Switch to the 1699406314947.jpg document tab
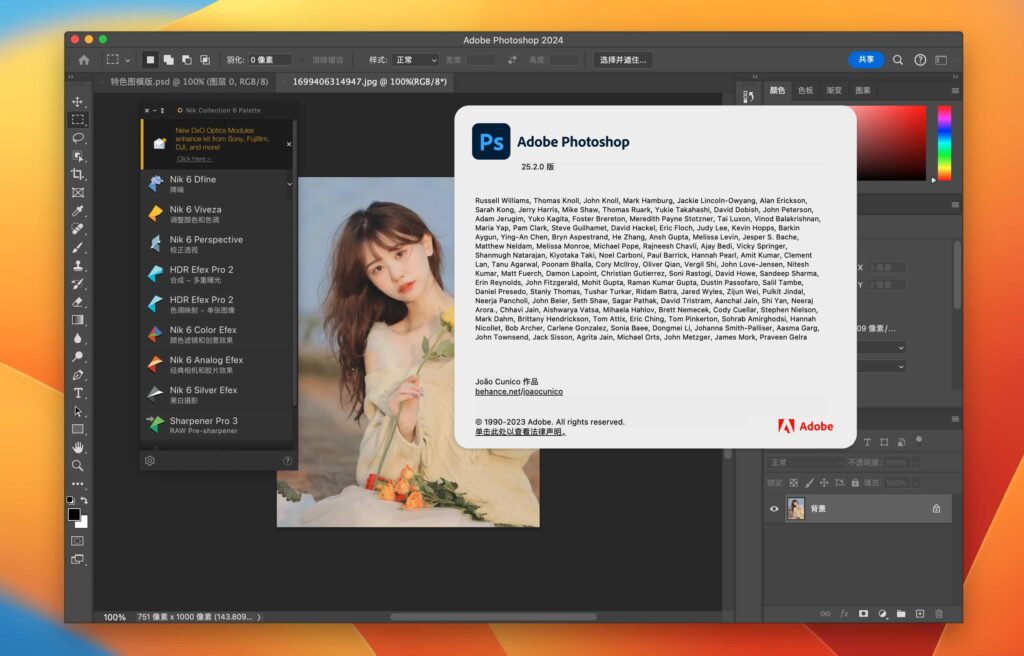Viewport: 1024px width, 656px height. (x=370, y=82)
